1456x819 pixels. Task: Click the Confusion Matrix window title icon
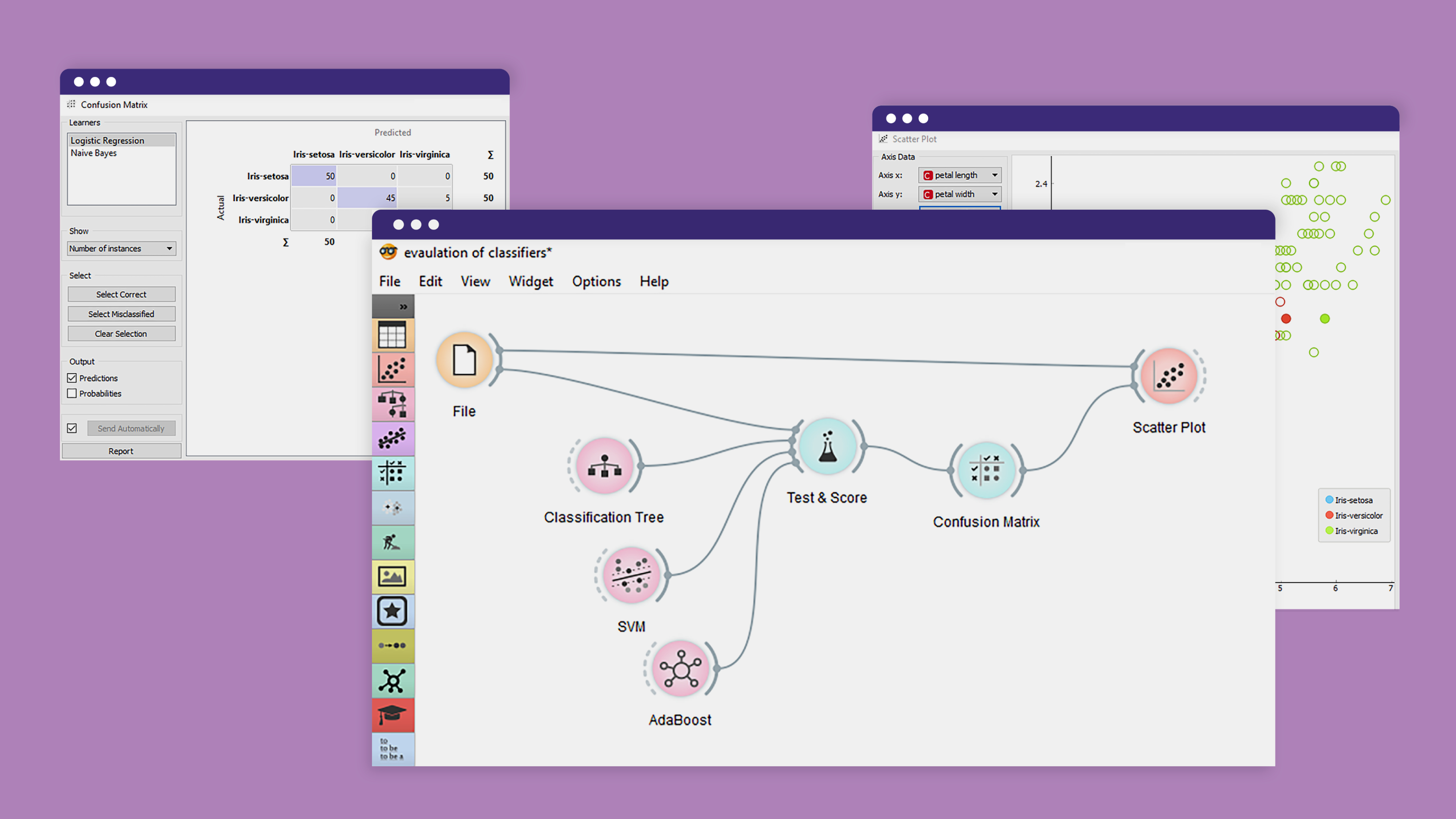click(71, 104)
